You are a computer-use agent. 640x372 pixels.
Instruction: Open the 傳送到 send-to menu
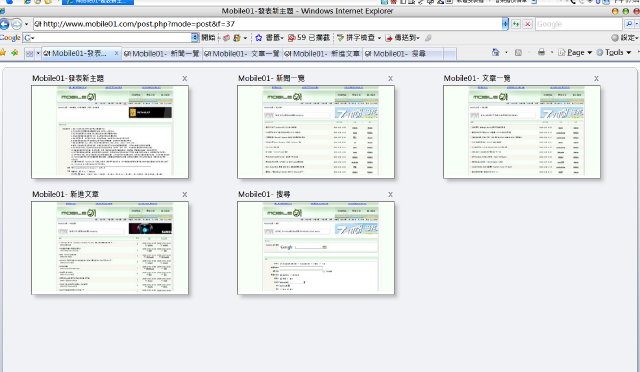pyautogui.click(x=402, y=38)
